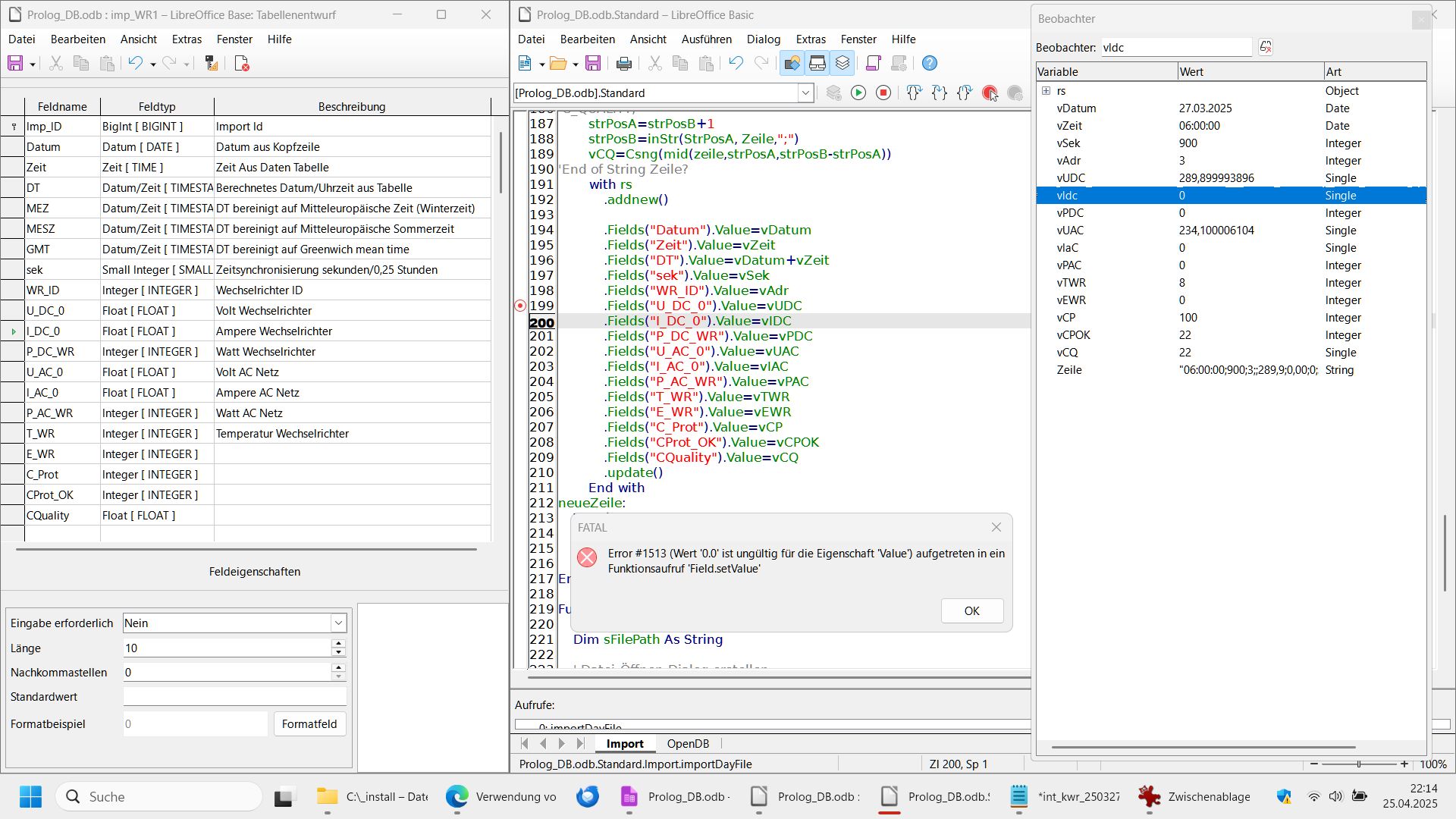Open index design key icon

click(212, 64)
